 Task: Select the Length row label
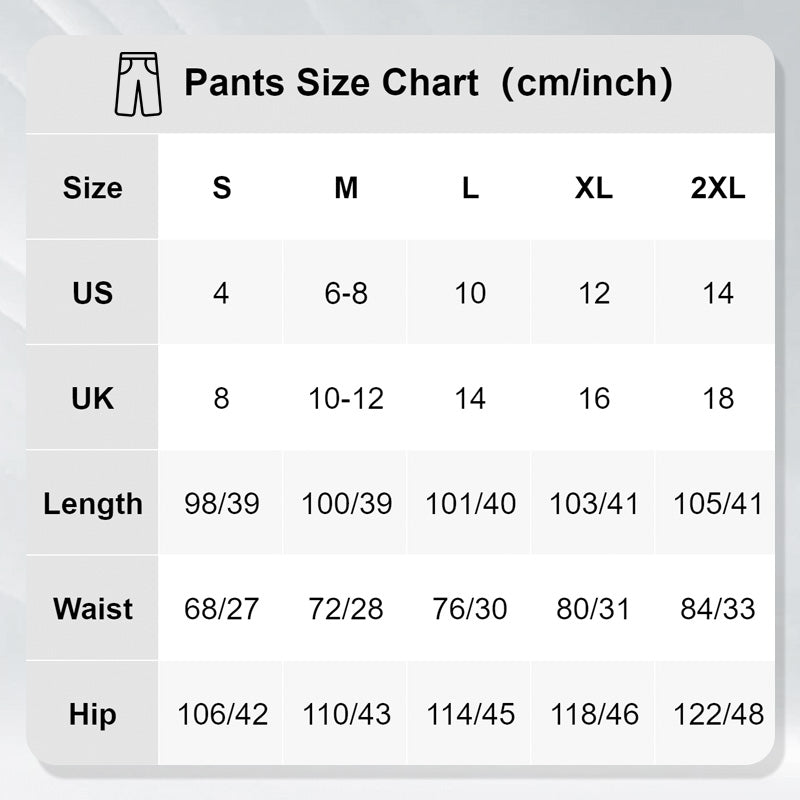click(x=92, y=504)
